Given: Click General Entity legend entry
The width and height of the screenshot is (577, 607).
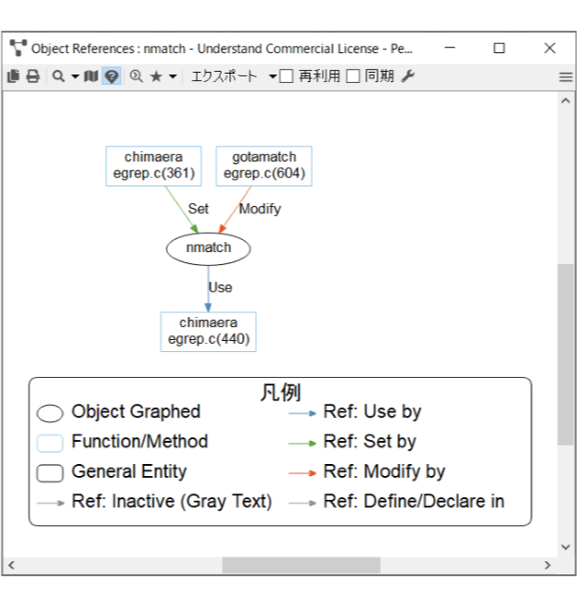Looking at the screenshot, I should (x=112, y=472).
